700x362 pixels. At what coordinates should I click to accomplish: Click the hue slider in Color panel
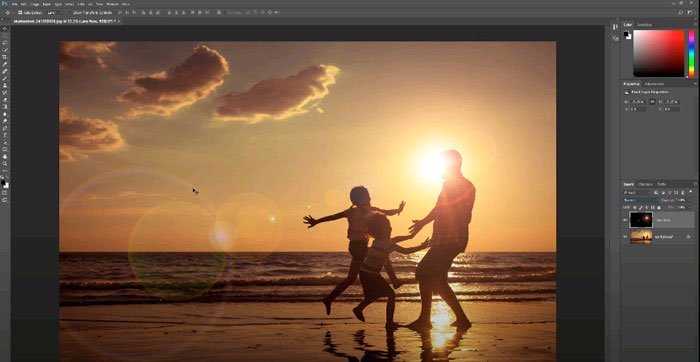point(692,54)
